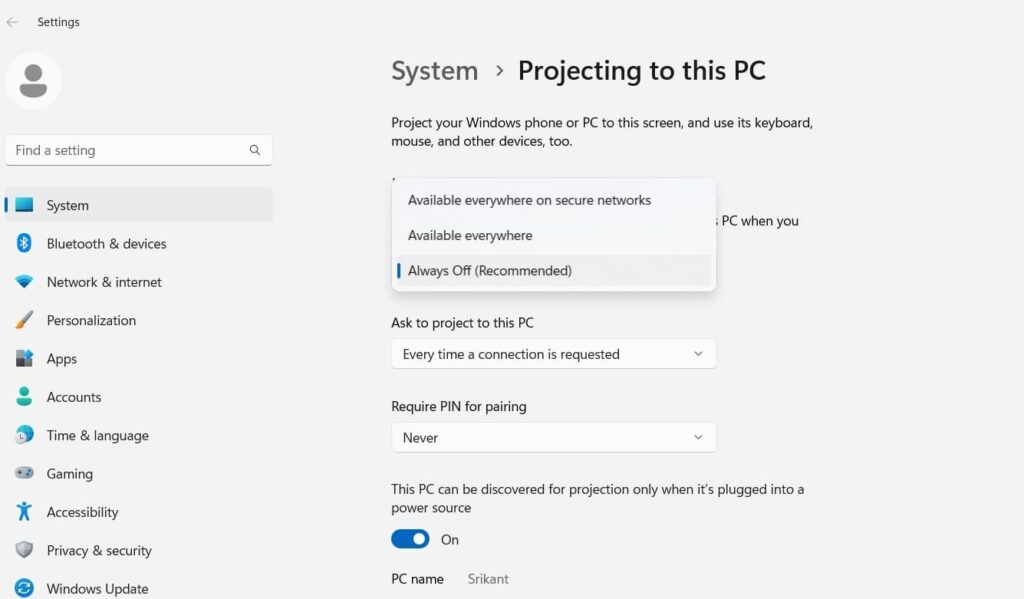
Task: Expand the 'Require PIN for pairing' dropdown
Action: tap(553, 437)
